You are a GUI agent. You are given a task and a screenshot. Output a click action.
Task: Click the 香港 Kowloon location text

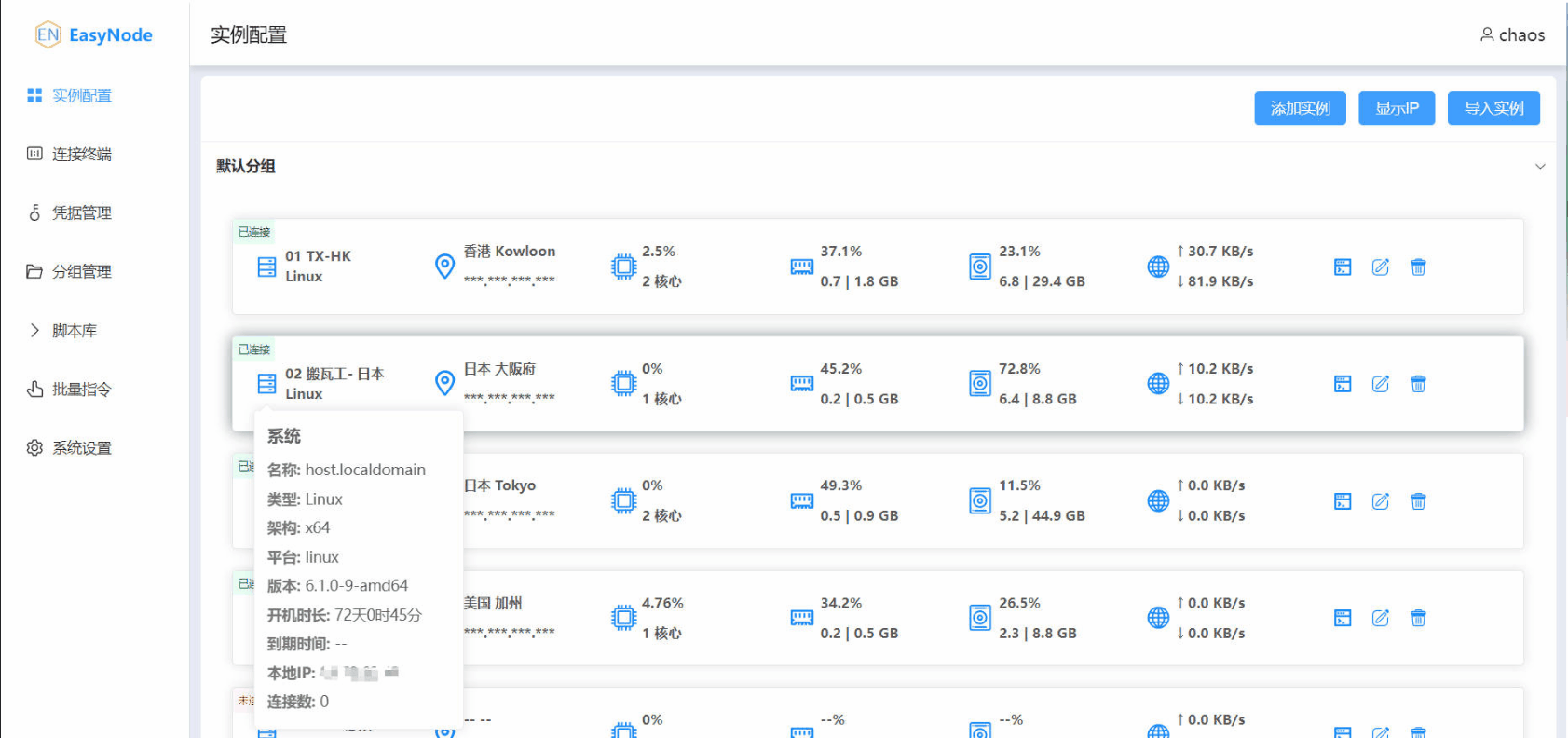click(x=510, y=252)
